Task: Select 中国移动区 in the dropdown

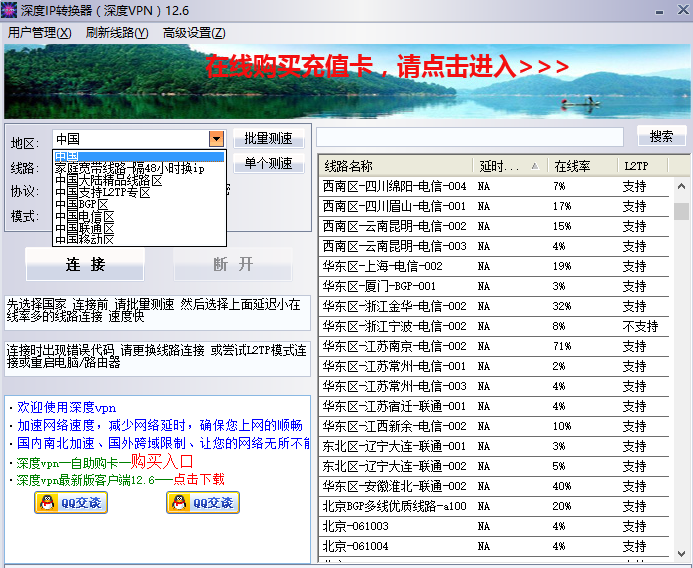Action: pyautogui.click(x=85, y=239)
